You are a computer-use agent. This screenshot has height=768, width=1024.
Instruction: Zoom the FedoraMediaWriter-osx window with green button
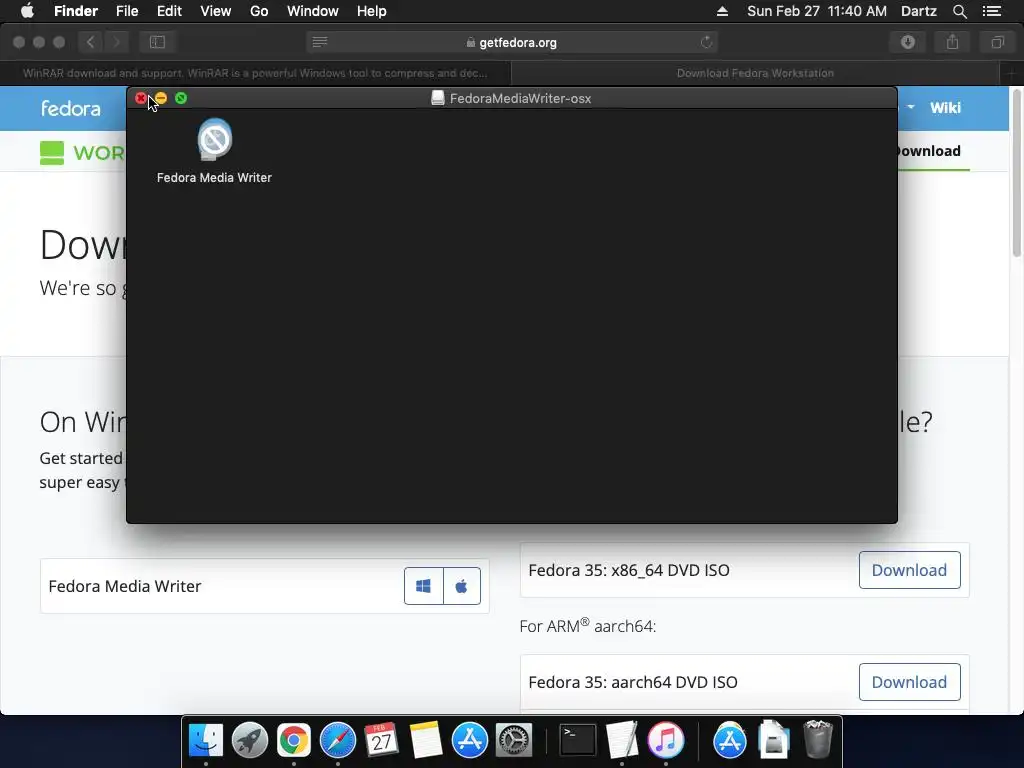coord(181,98)
